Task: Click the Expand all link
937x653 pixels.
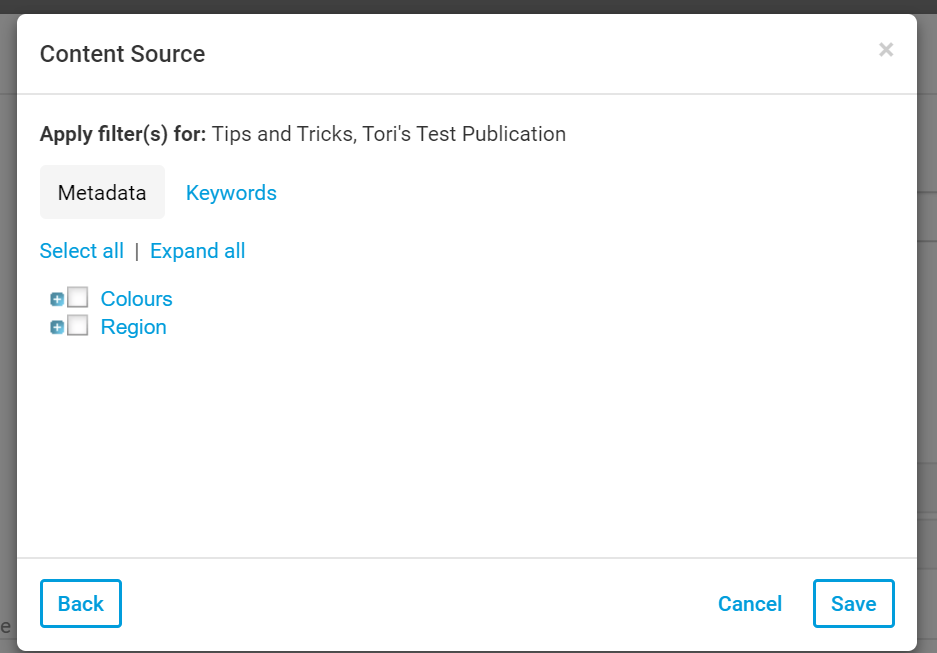Action: [x=197, y=251]
